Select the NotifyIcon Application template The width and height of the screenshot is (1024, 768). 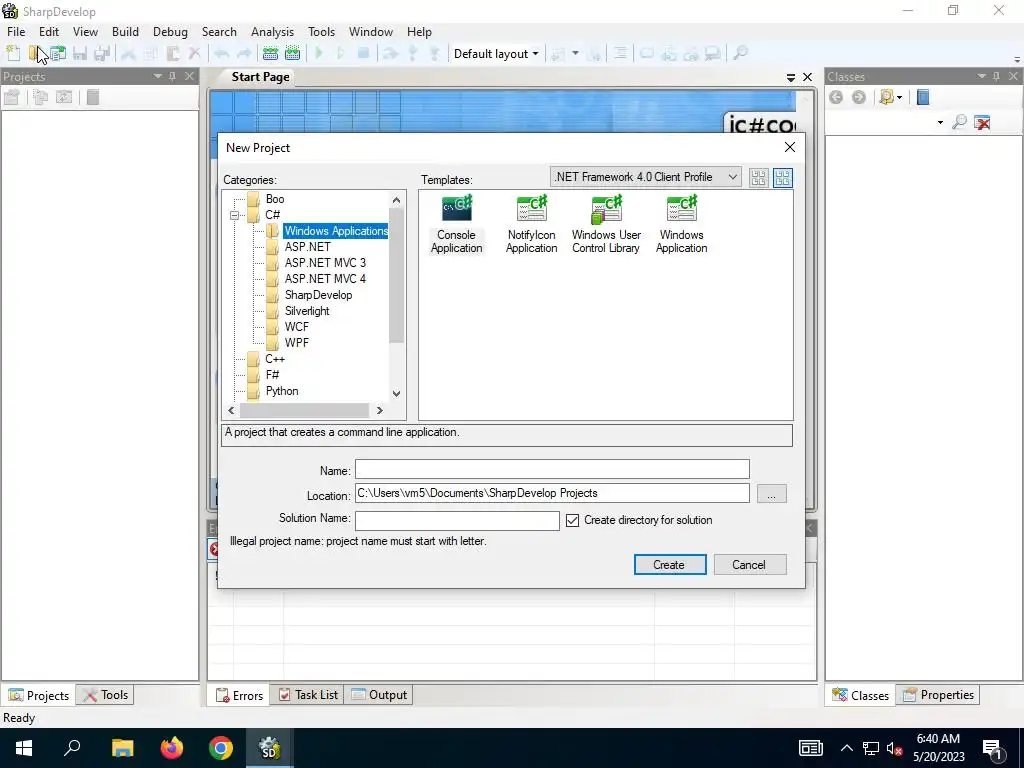(532, 224)
